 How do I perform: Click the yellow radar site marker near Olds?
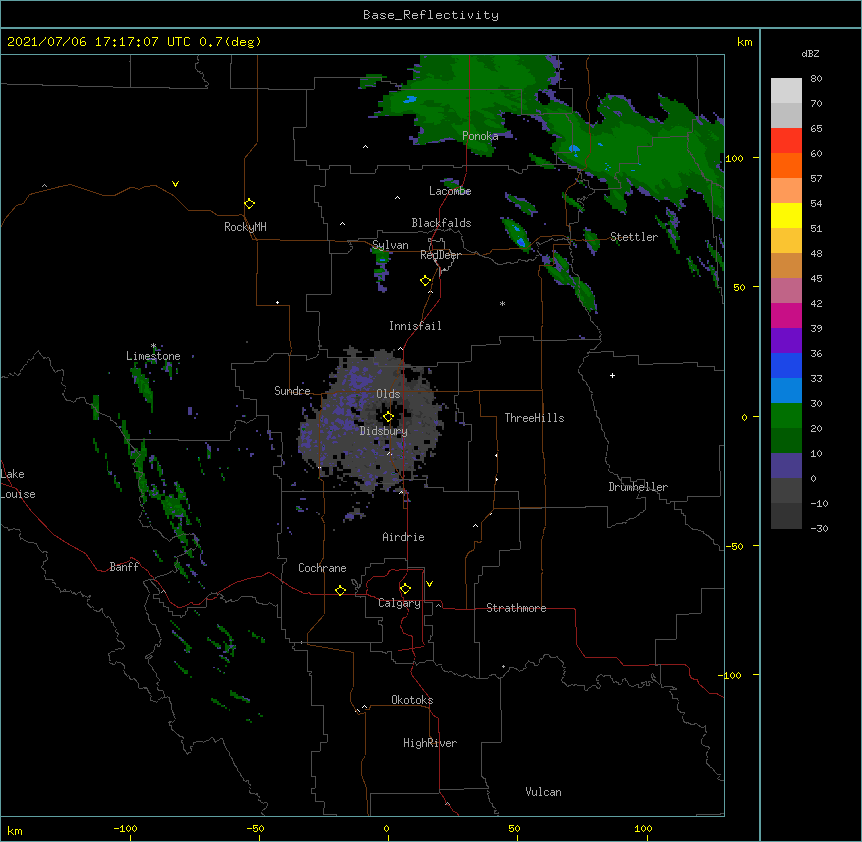388,417
